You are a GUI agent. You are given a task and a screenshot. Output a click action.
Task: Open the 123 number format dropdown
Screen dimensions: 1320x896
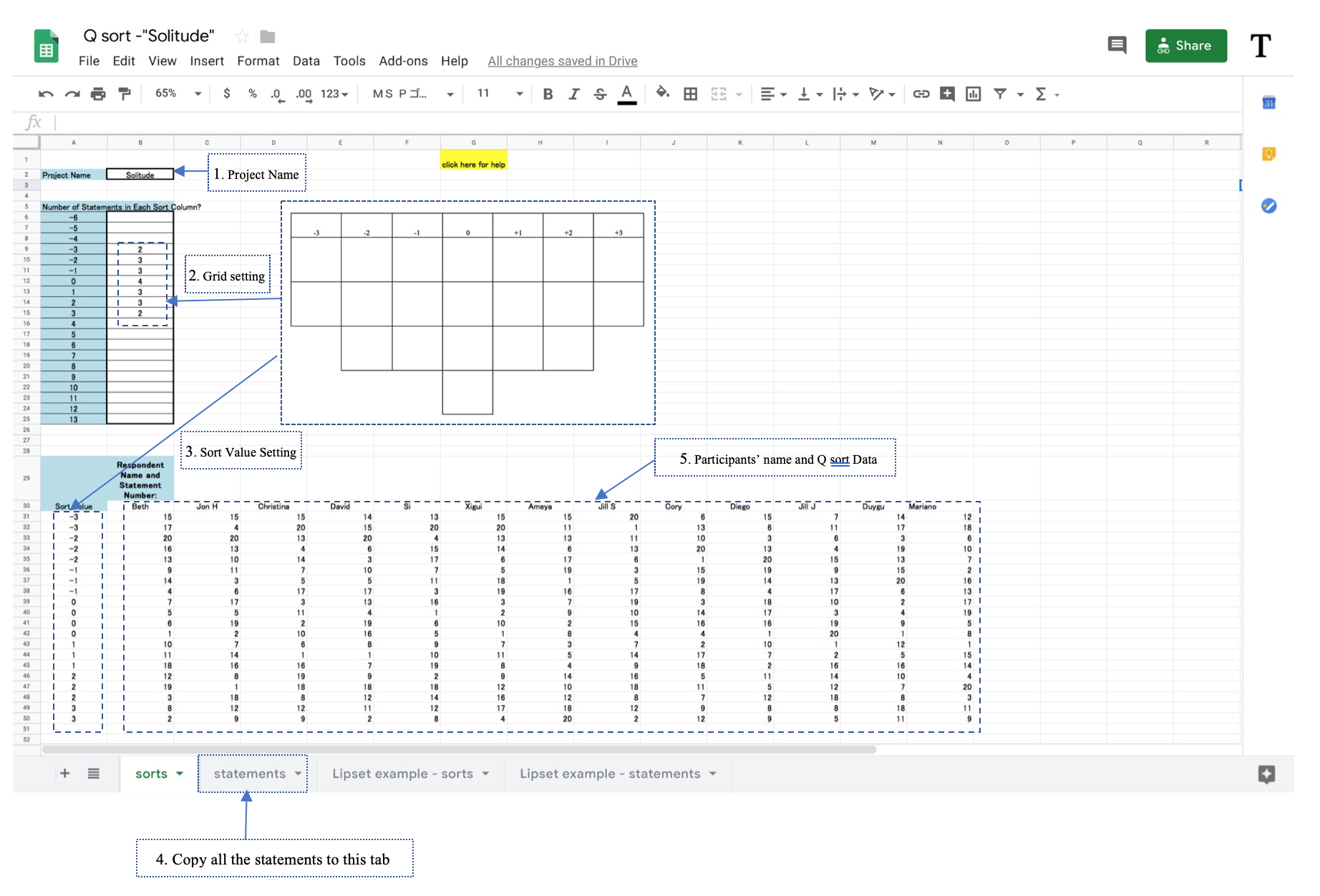click(x=334, y=94)
